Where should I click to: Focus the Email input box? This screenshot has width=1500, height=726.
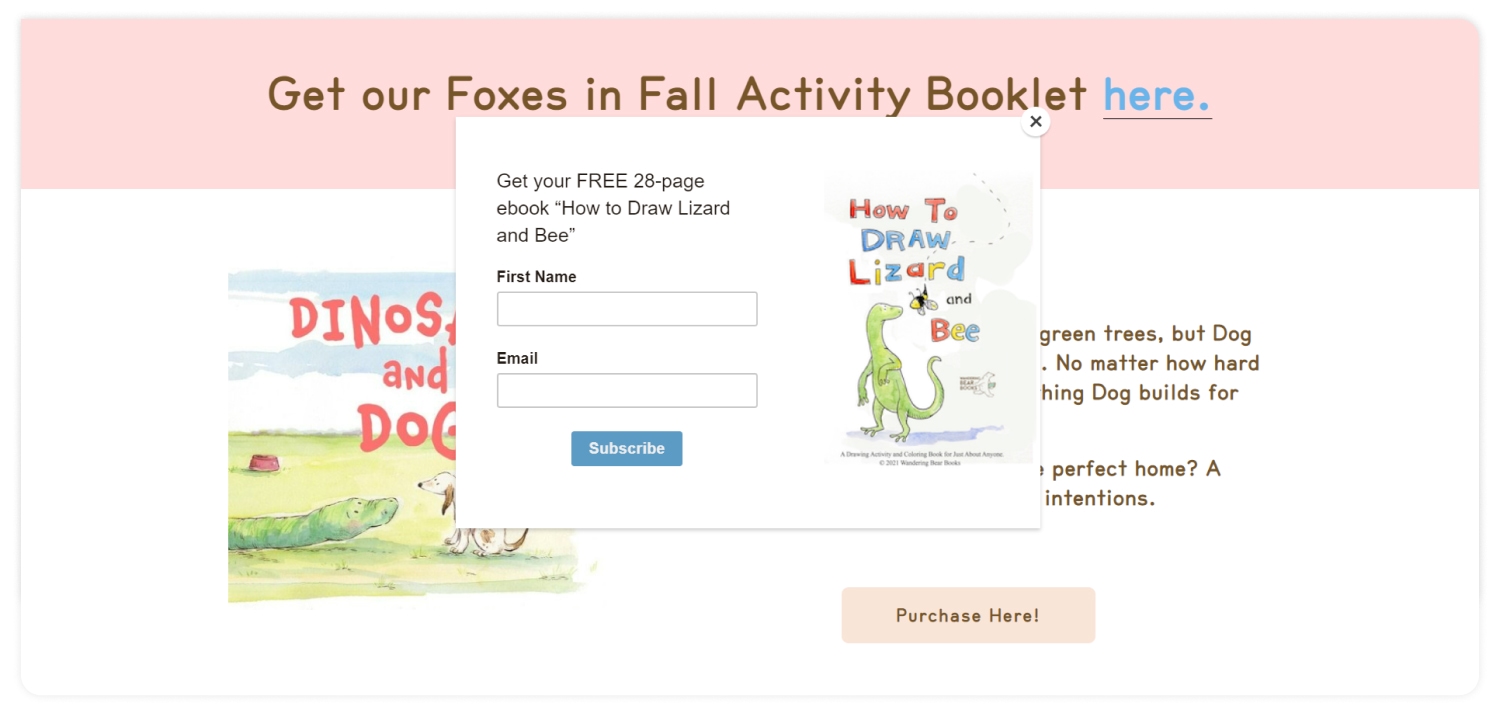click(x=627, y=390)
